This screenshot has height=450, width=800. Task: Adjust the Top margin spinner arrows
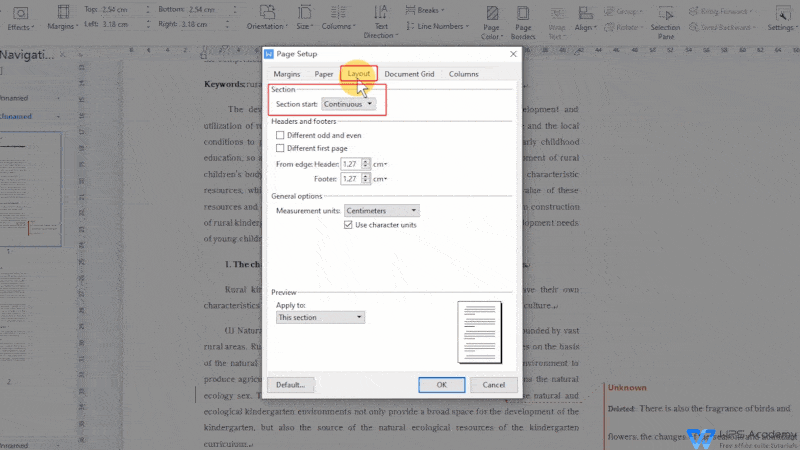148,9
